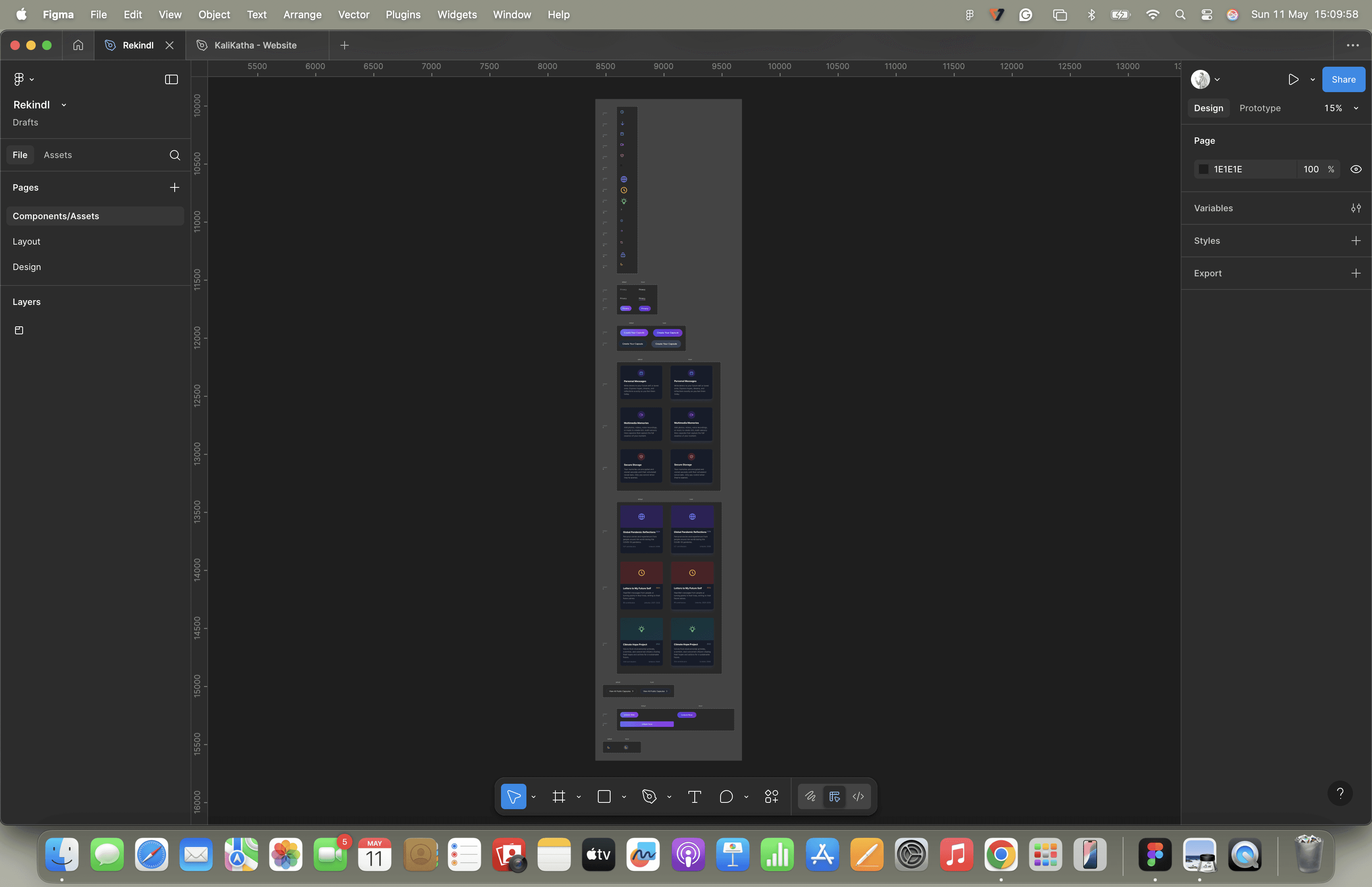Select the Pen tool
Viewport: 1372px width, 887px height.
point(649,796)
